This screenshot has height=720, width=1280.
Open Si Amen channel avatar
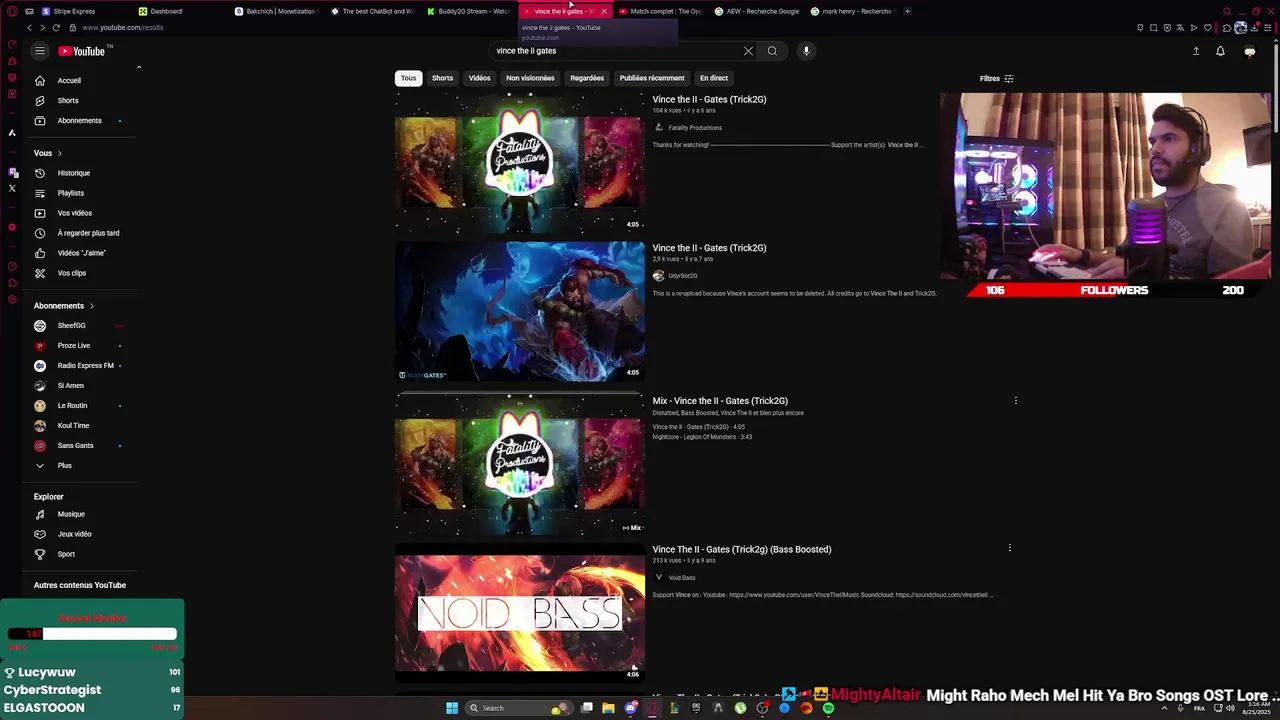(40, 385)
